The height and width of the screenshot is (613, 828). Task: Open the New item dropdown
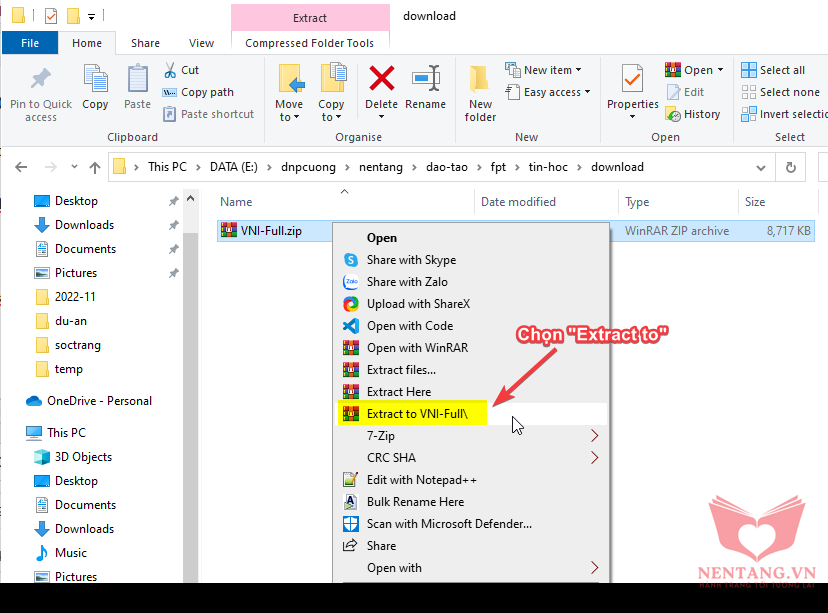546,70
